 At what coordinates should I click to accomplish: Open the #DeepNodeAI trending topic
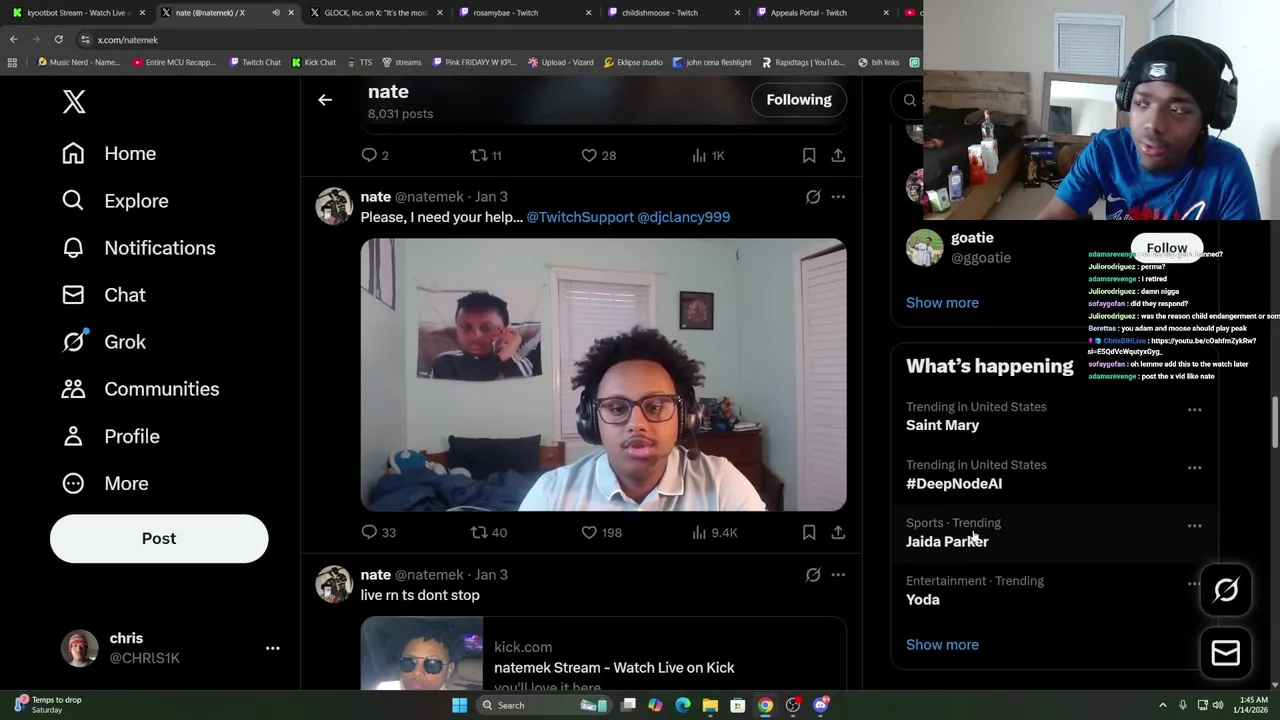click(x=954, y=483)
